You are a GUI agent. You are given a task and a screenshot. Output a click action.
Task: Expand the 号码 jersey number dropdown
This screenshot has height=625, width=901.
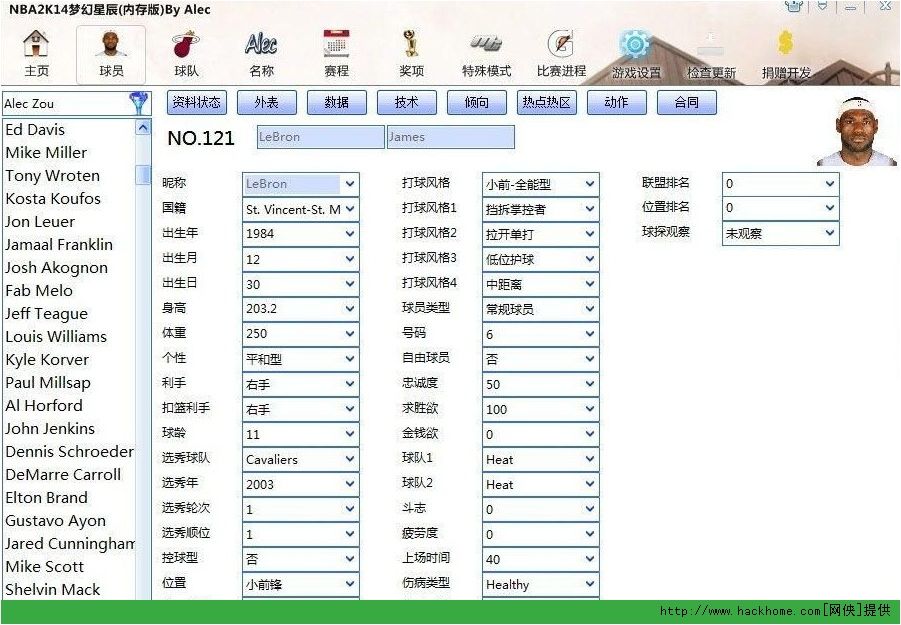(x=590, y=334)
